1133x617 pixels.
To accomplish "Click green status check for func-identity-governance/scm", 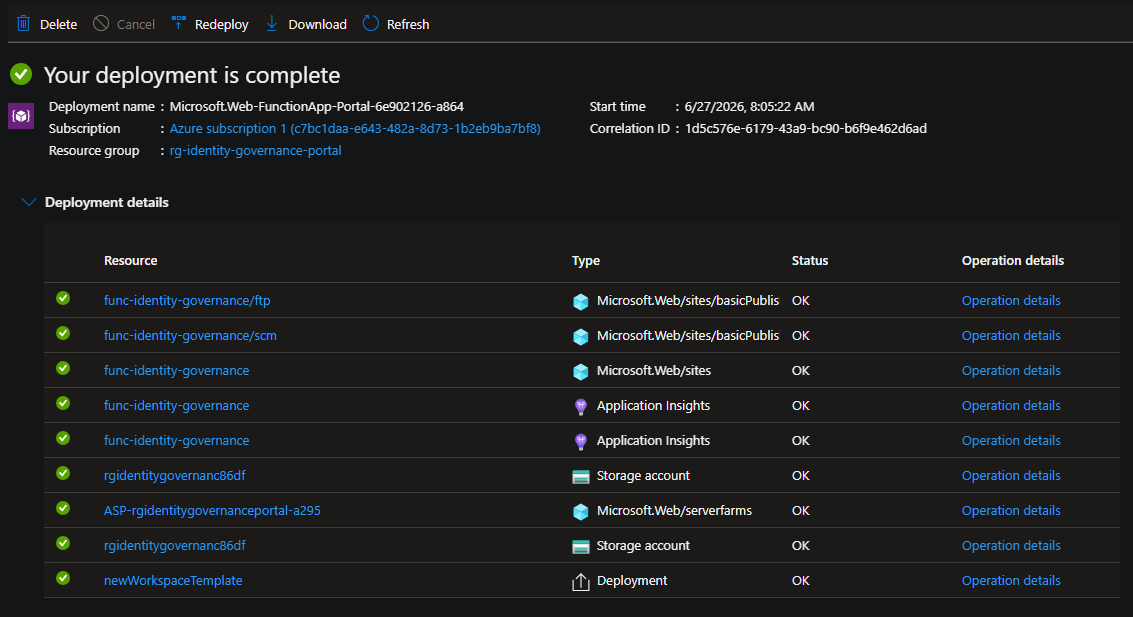I will click(x=64, y=333).
